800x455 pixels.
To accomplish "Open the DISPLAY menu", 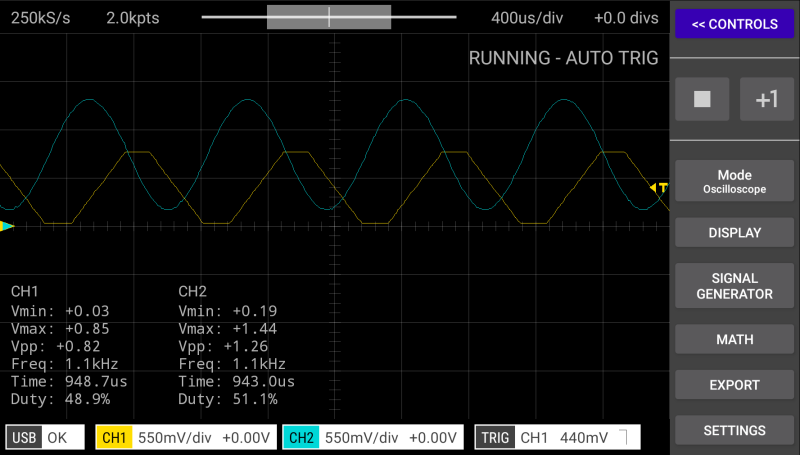I will (x=735, y=233).
